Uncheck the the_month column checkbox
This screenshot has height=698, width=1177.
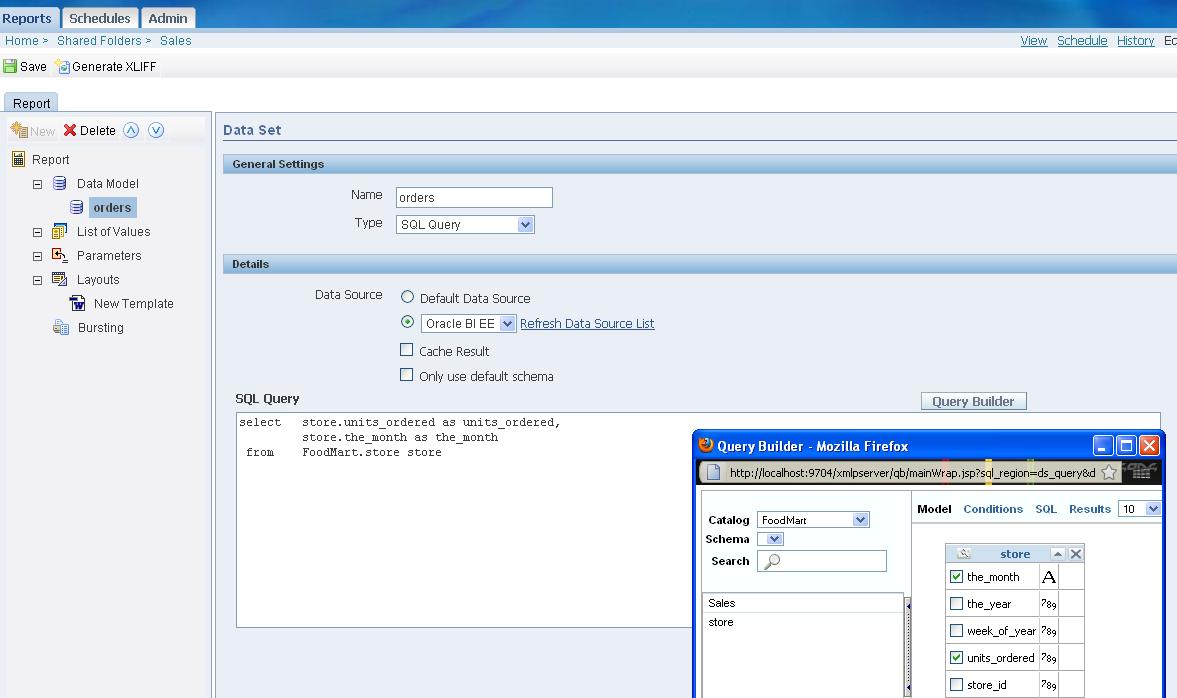pyautogui.click(x=956, y=576)
